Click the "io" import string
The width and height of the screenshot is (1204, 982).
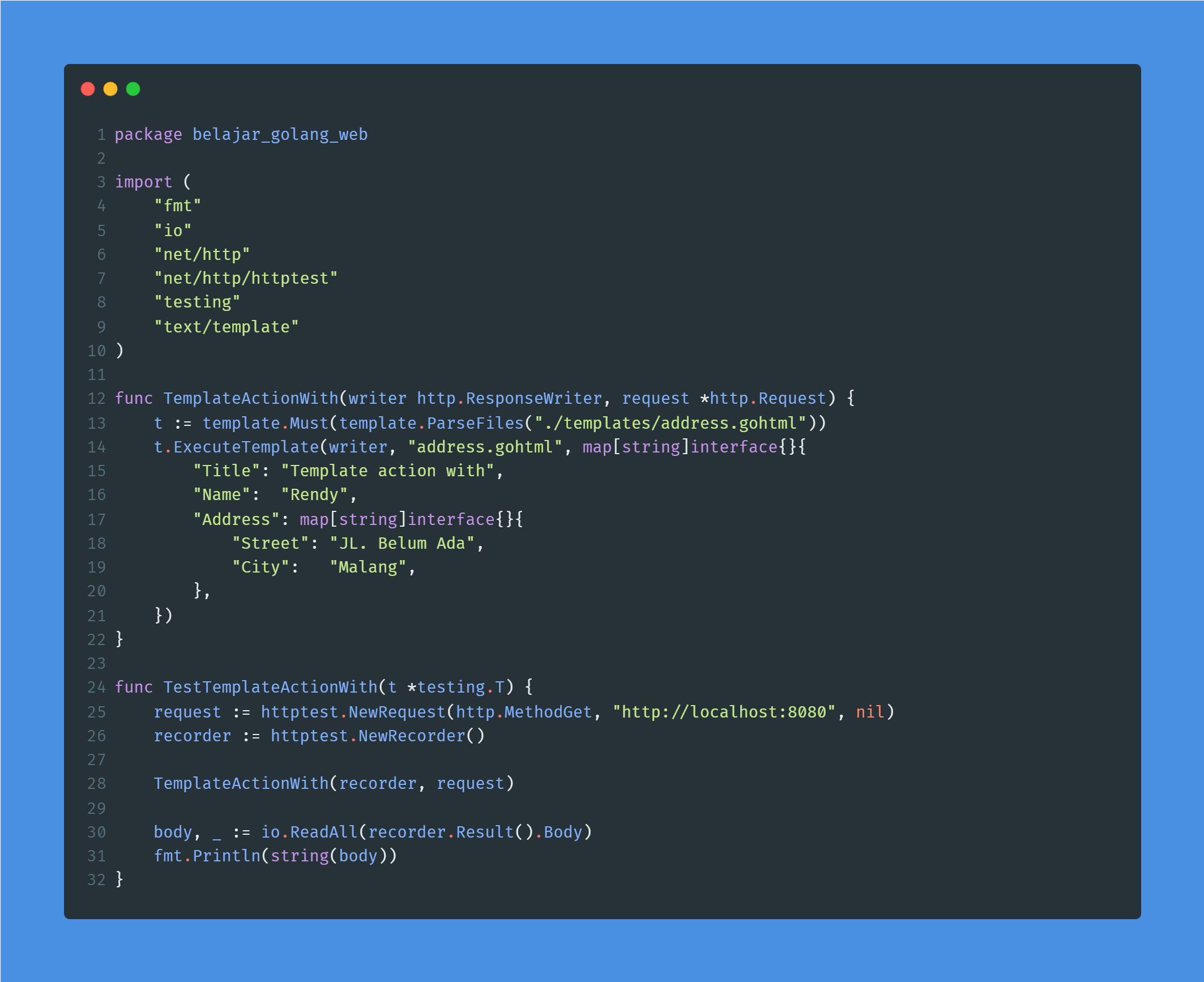coord(173,230)
